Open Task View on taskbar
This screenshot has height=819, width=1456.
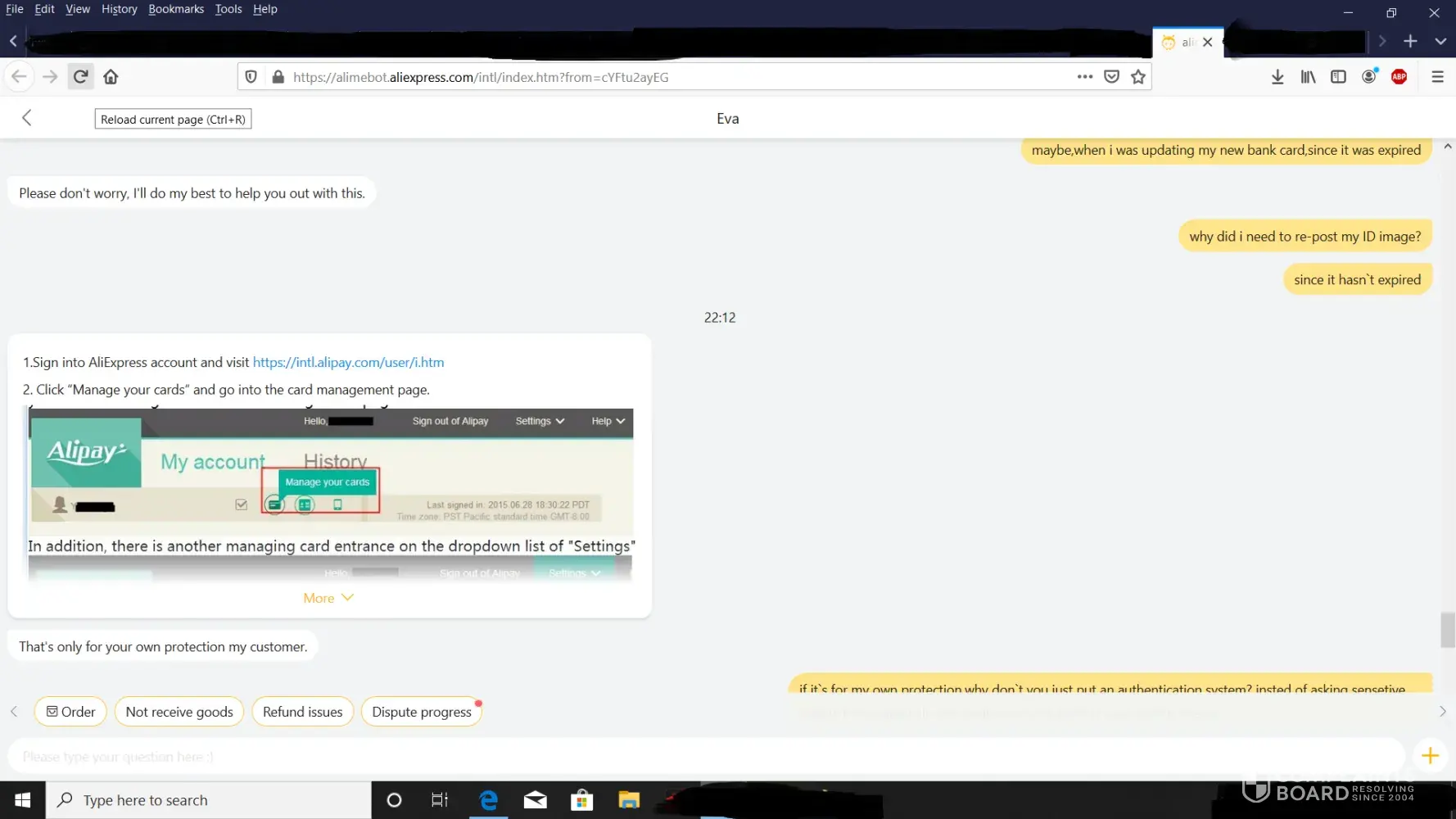(x=440, y=800)
